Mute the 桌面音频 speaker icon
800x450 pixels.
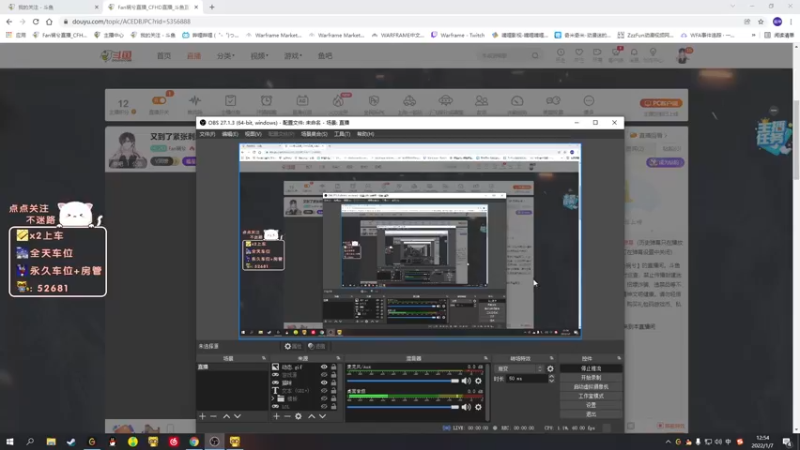pyautogui.click(x=466, y=407)
